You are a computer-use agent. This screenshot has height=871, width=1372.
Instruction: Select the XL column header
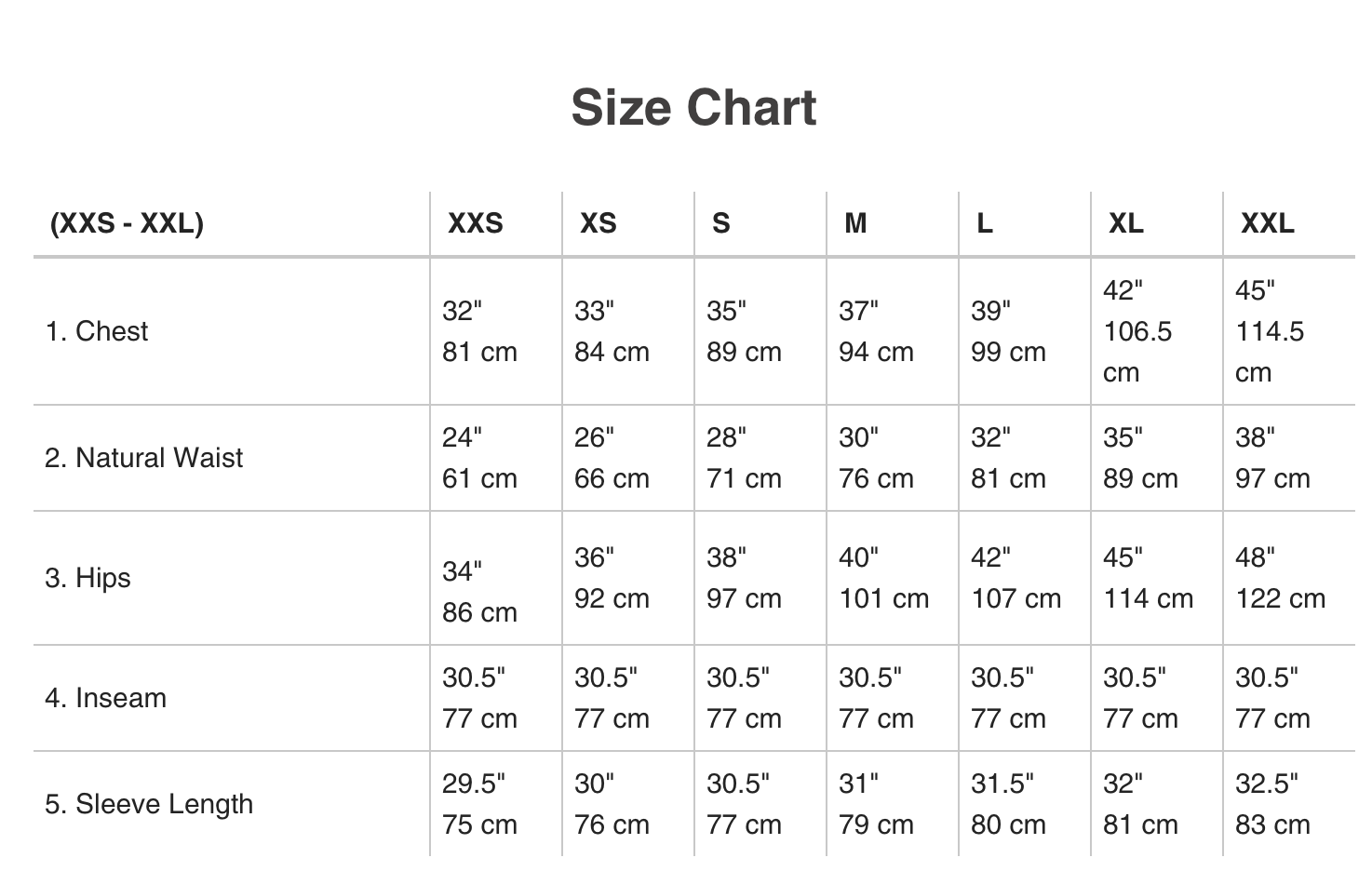coord(1125,223)
